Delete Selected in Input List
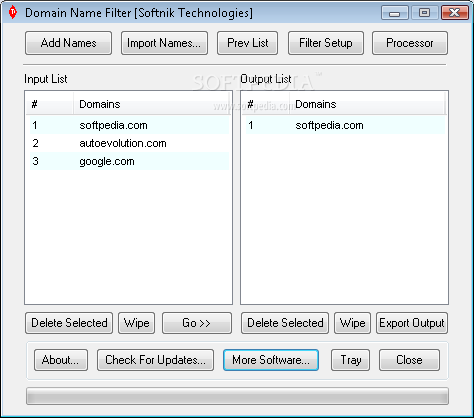 pos(69,323)
